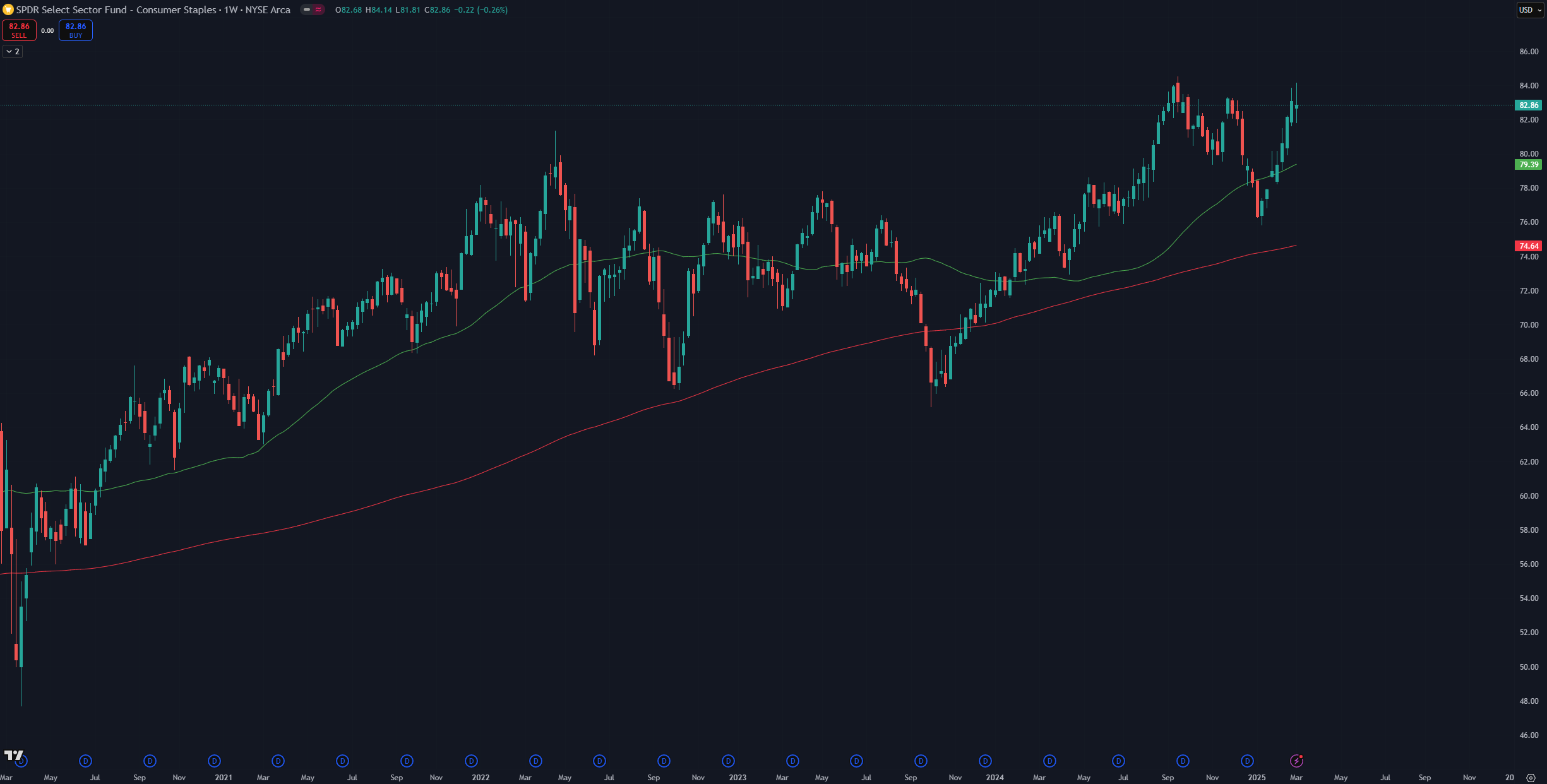Click the green 79.39 moving average label

point(1528,165)
